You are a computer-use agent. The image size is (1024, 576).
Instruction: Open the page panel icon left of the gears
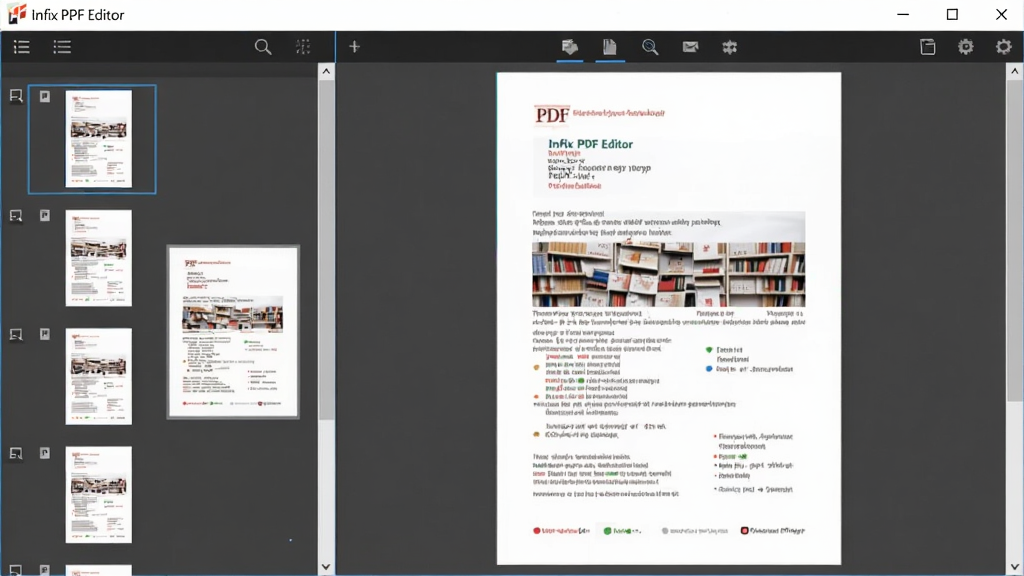pyautogui.click(x=927, y=47)
